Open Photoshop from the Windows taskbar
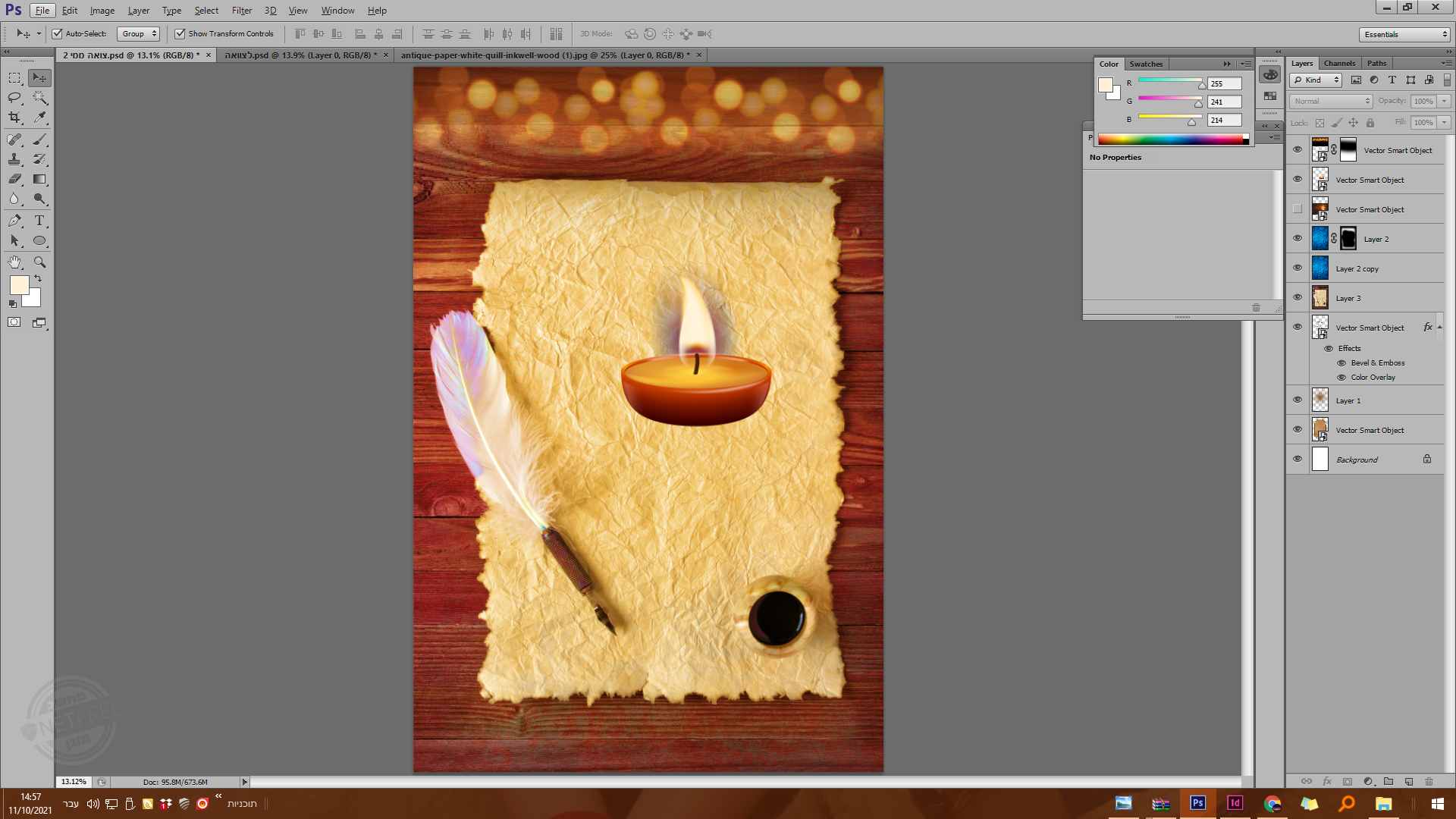 point(1198,803)
